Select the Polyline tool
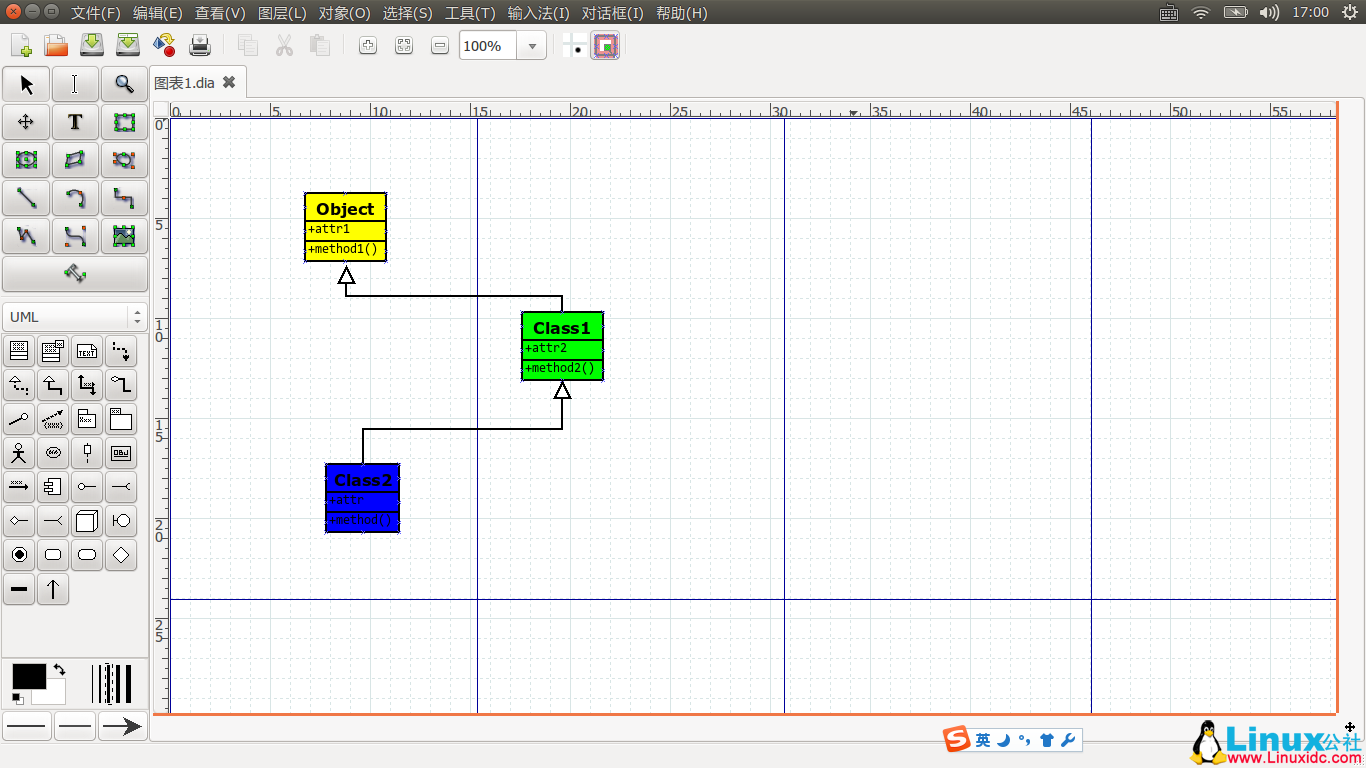Screen dimensions: 1366x768 (26, 236)
